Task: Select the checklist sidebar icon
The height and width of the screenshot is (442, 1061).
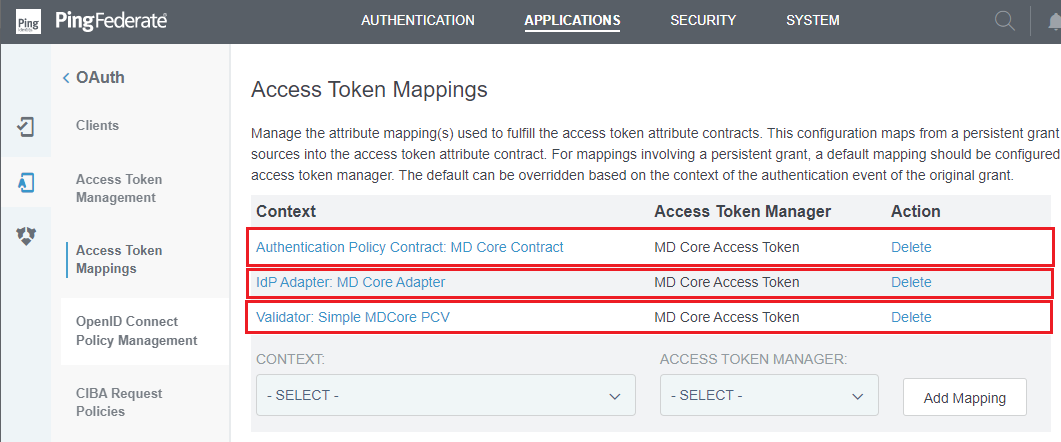Action: (x=25, y=127)
